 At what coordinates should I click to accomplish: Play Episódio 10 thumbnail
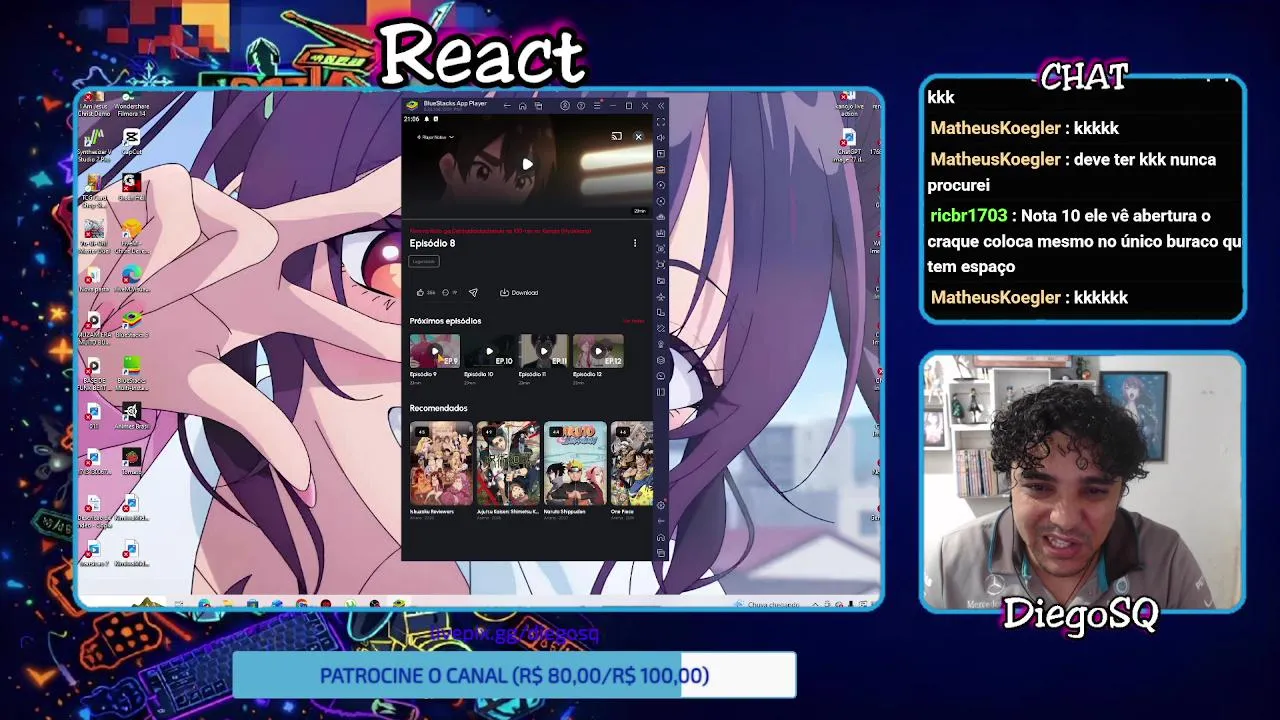click(x=489, y=352)
